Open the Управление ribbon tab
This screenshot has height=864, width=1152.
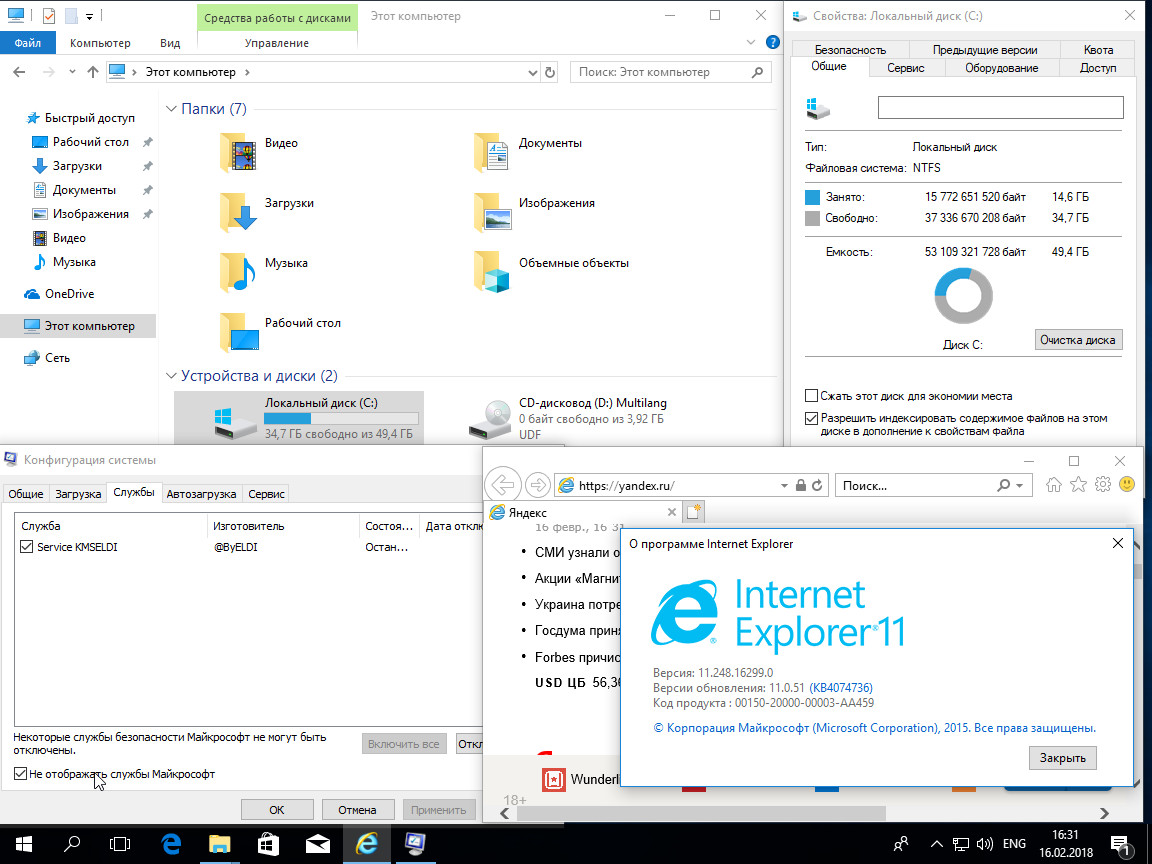277,43
